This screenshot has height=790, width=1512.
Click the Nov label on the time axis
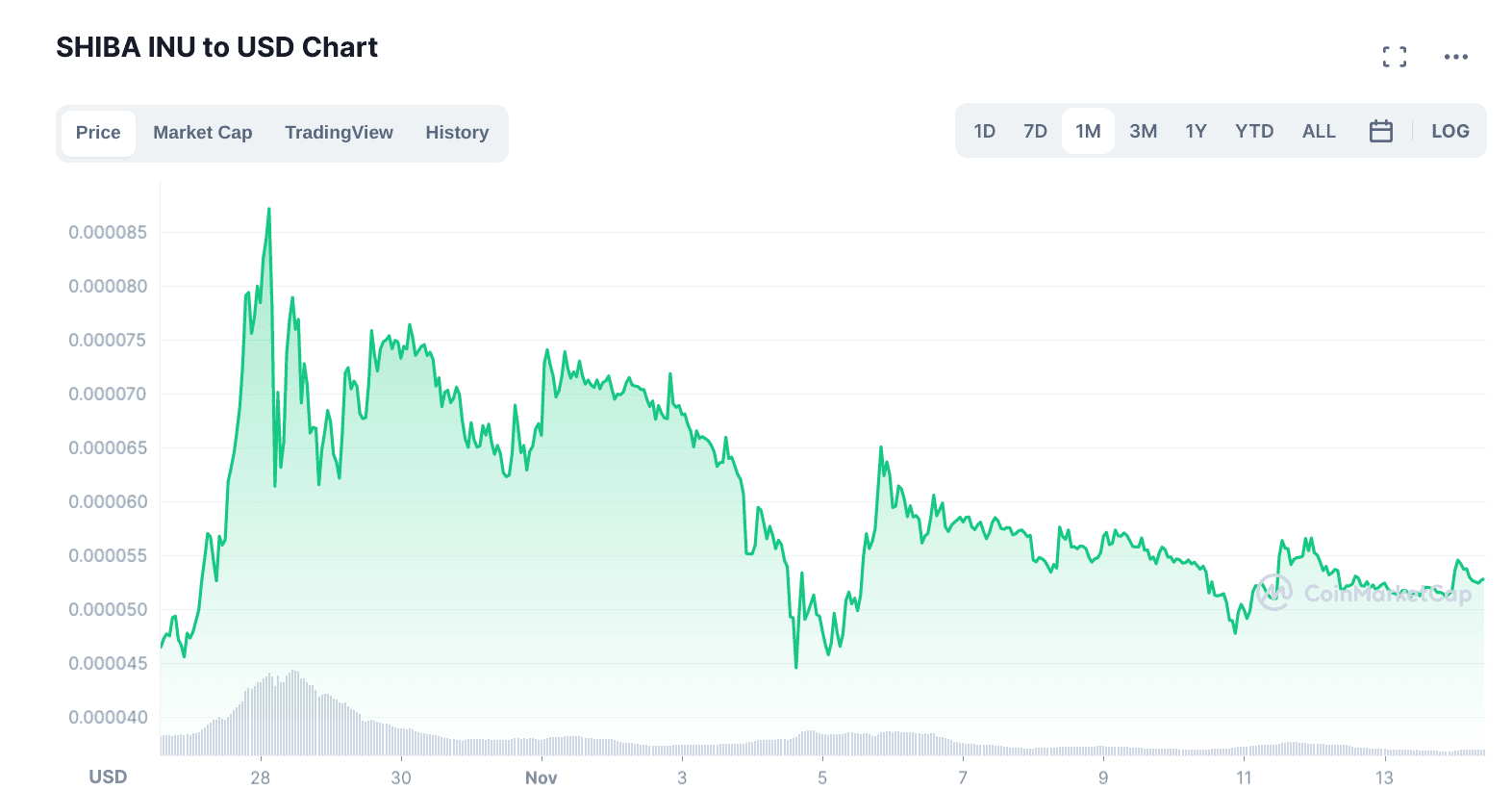coord(541,777)
